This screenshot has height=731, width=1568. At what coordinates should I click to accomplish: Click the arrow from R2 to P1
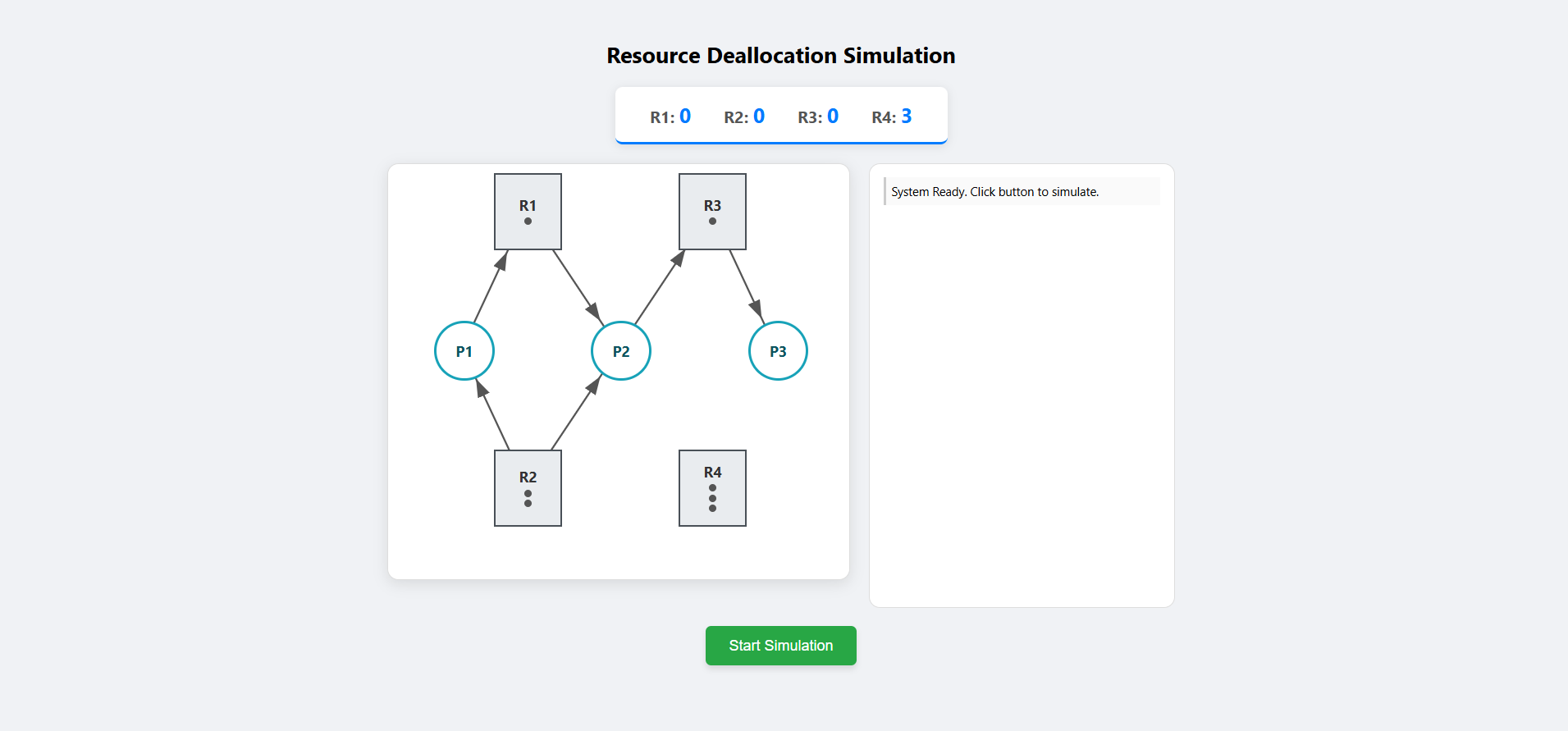(x=493, y=415)
